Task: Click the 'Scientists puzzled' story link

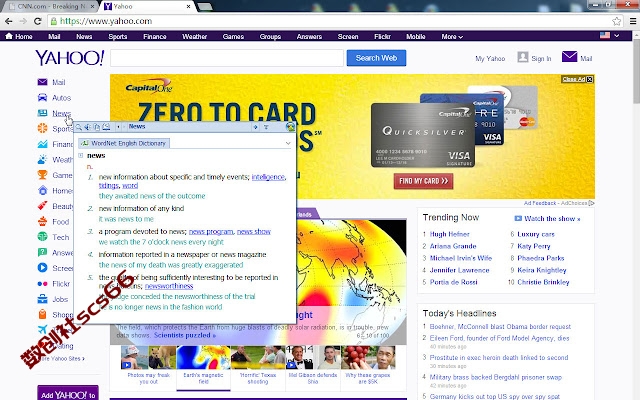Action: pyautogui.click(x=184, y=335)
